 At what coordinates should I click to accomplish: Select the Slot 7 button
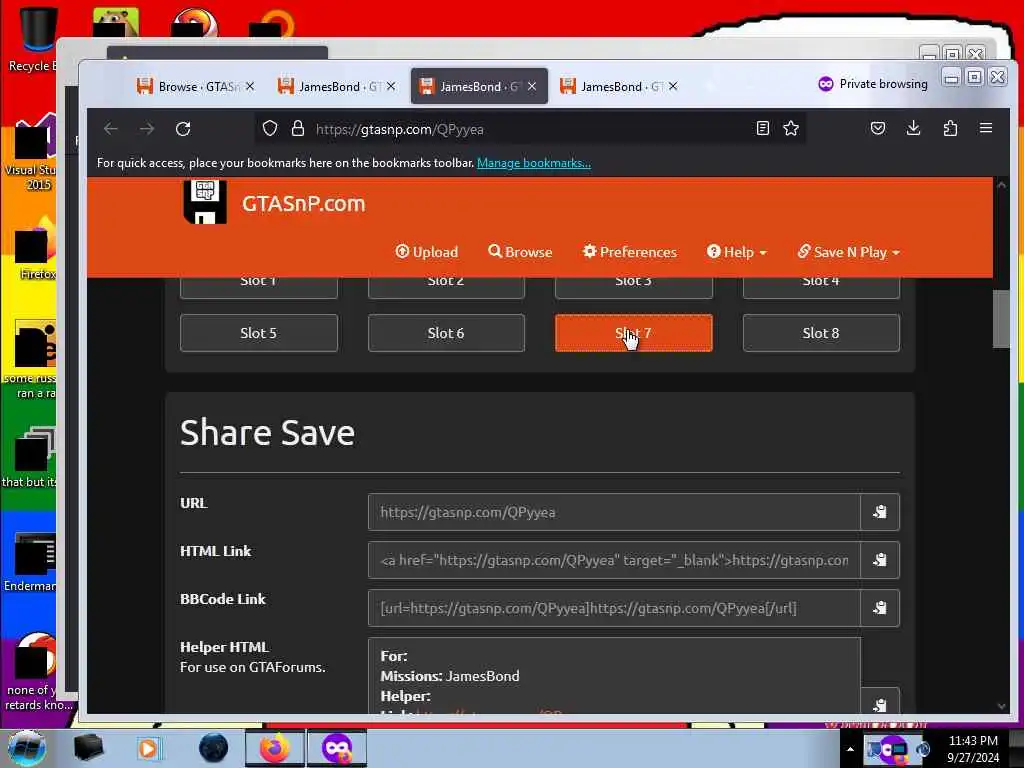pyautogui.click(x=633, y=333)
